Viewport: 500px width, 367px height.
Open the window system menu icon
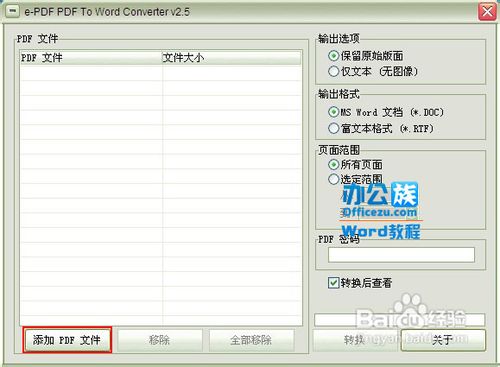point(12,11)
